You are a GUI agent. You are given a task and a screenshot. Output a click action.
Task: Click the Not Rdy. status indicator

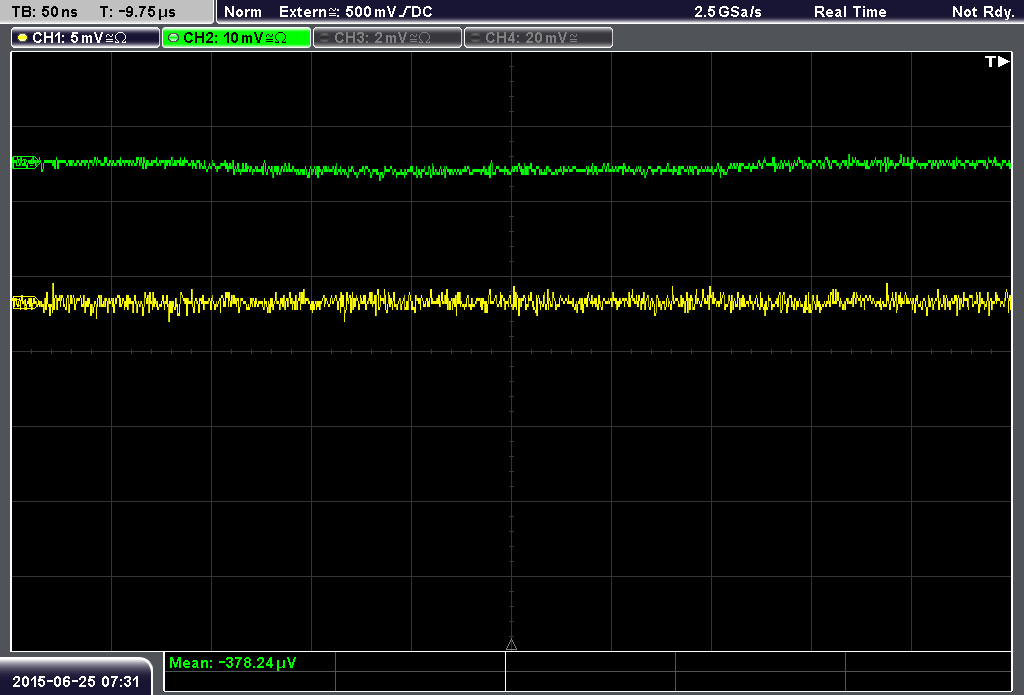pos(983,12)
